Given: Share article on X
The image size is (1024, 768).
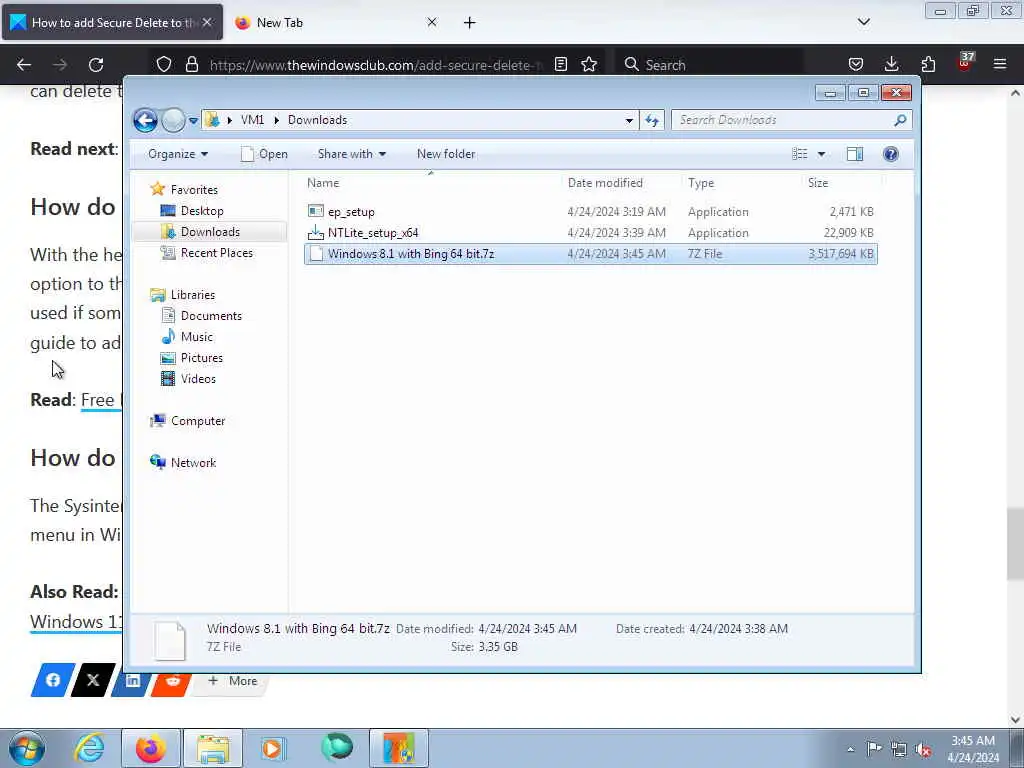Looking at the screenshot, I should (93, 680).
